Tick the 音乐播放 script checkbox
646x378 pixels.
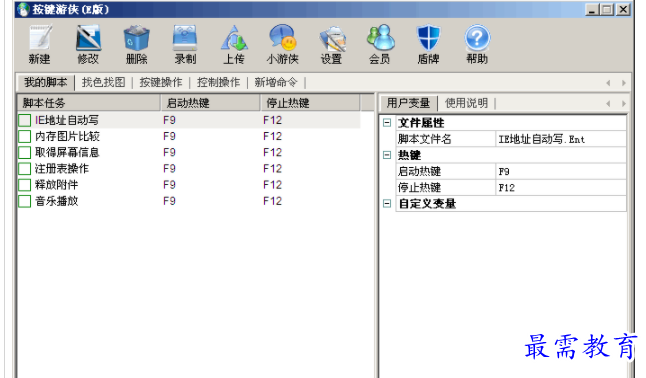[x=25, y=201]
